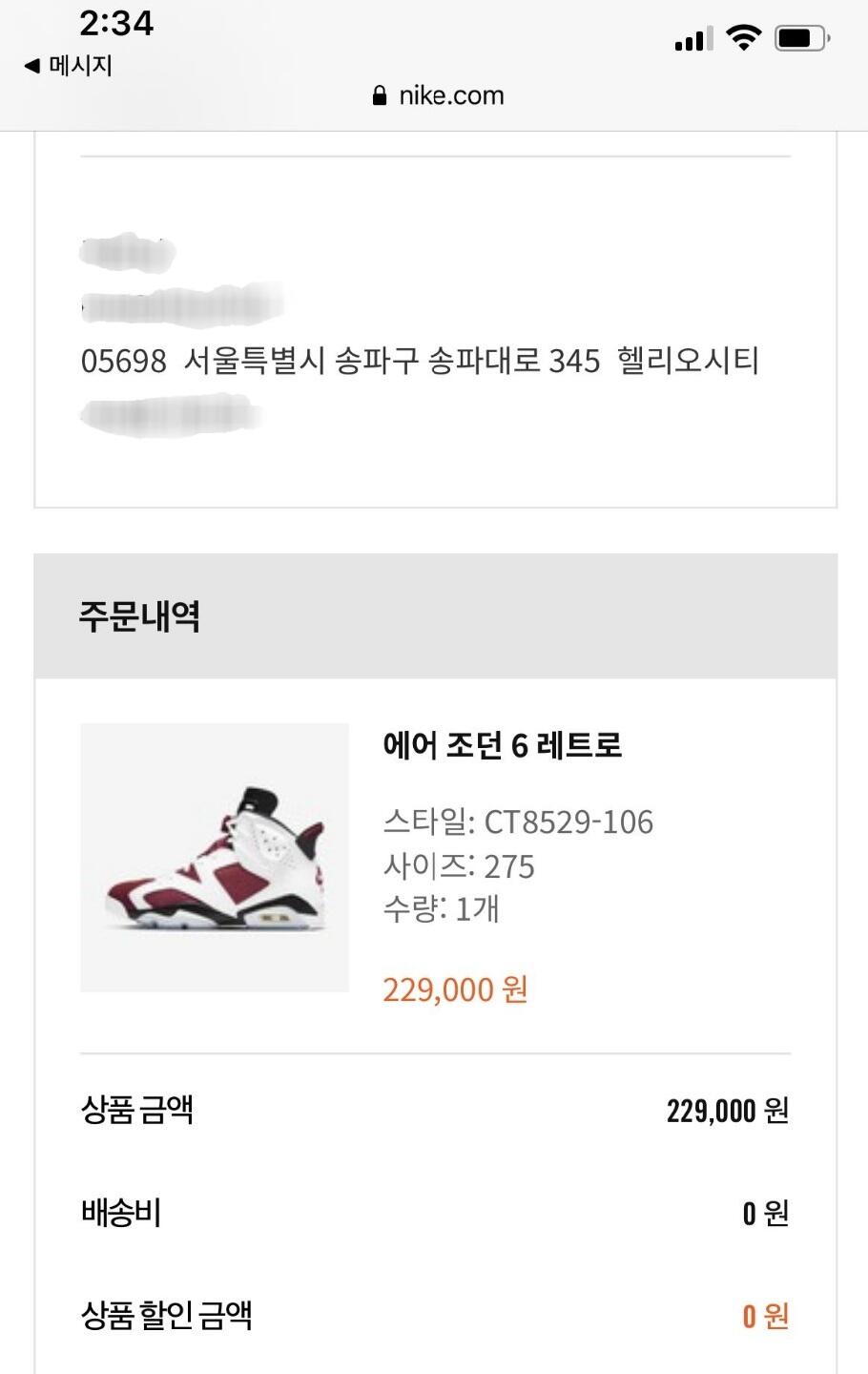This screenshot has width=868, height=1374.
Task: Tap the 상품 금액 row label
Action: [137, 1110]
